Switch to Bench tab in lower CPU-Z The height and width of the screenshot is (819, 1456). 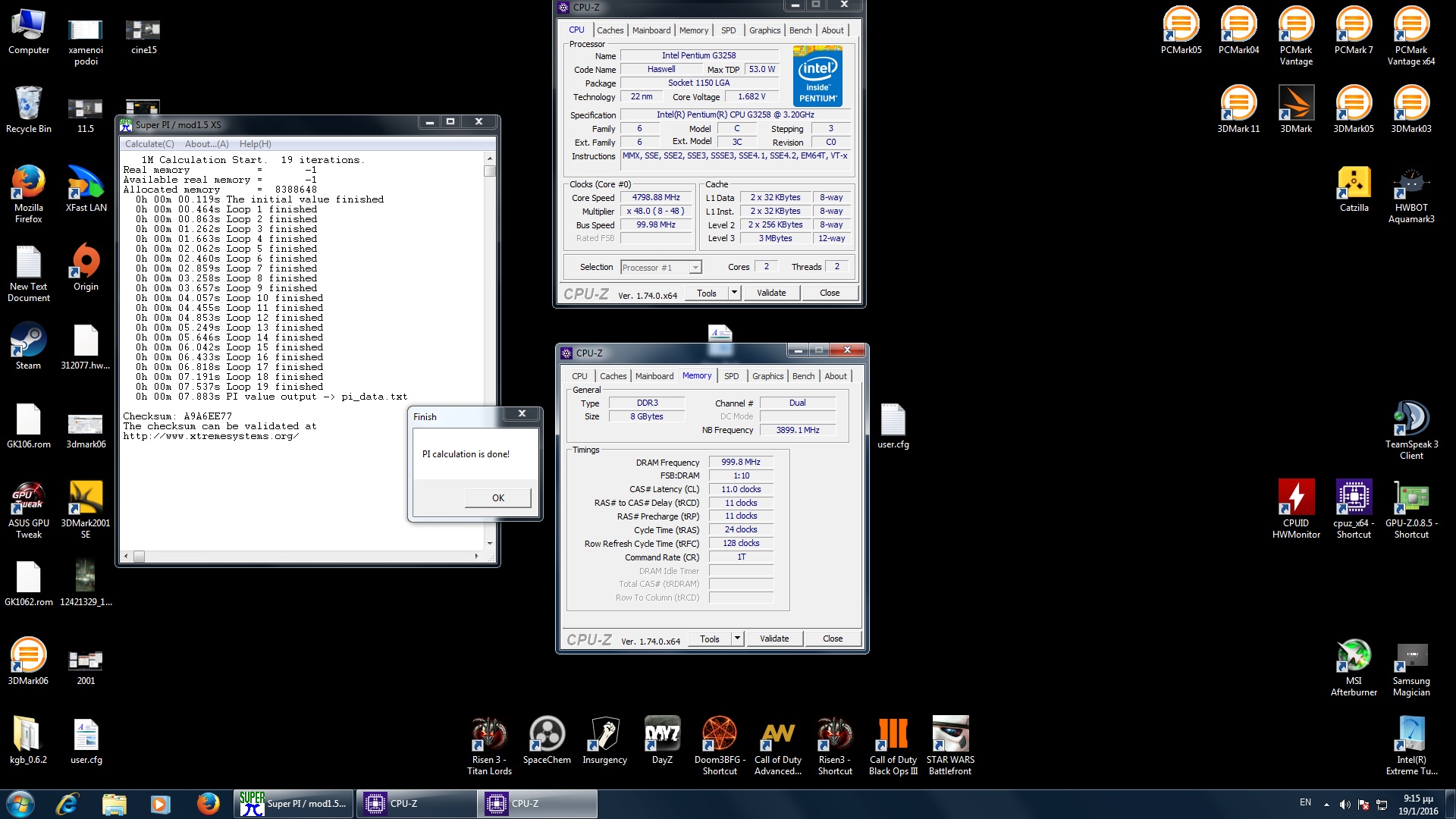pyautogui.click(x=803, y=376)
